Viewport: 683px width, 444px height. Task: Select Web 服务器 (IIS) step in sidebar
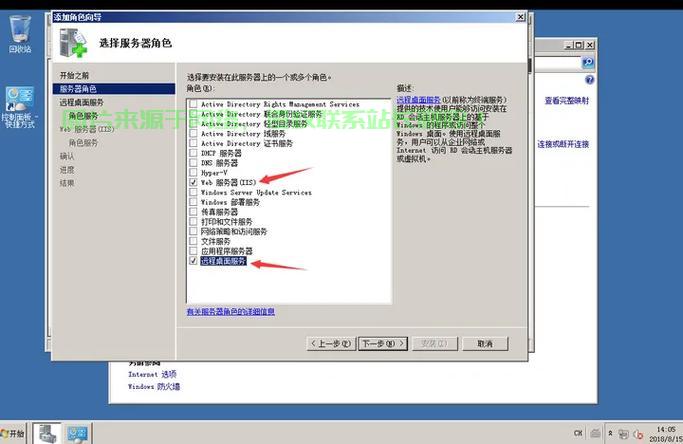pos(87,129)
